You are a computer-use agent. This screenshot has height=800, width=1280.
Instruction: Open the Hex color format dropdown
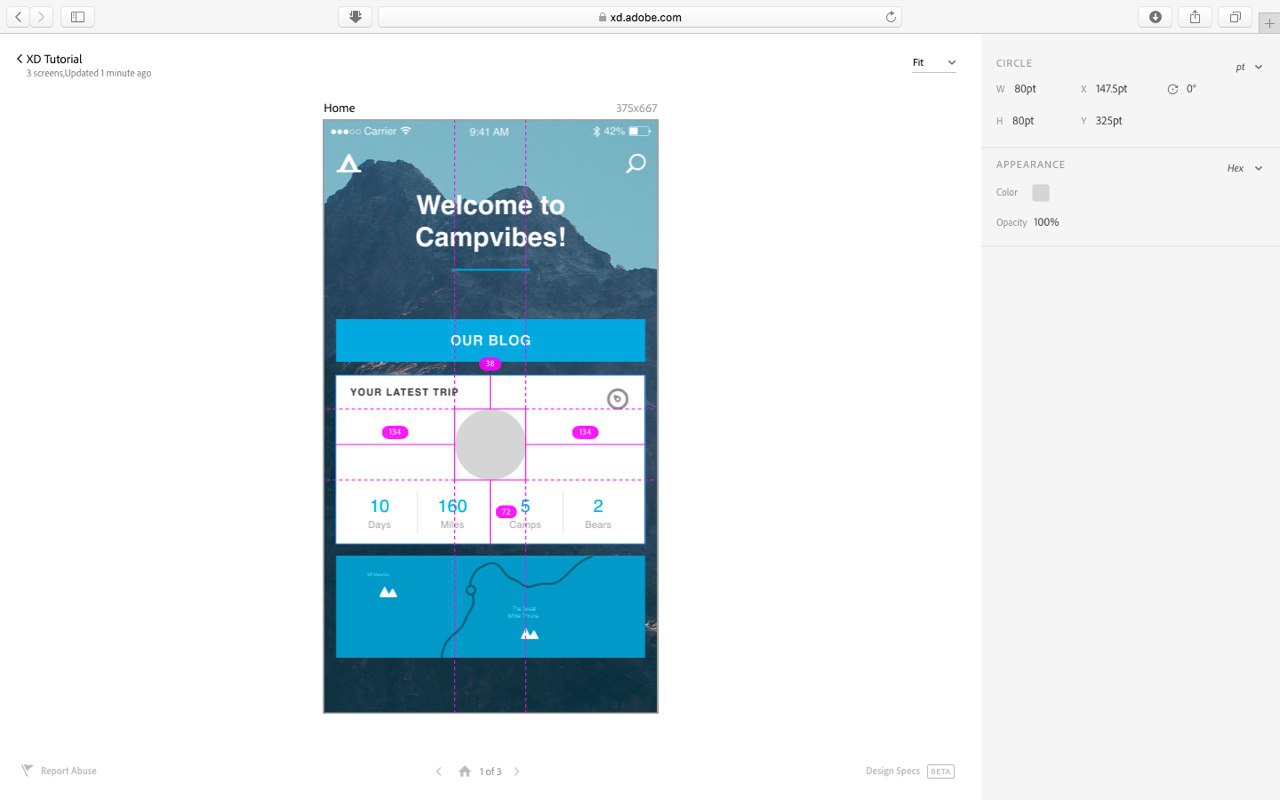(x=1245, y=168)
